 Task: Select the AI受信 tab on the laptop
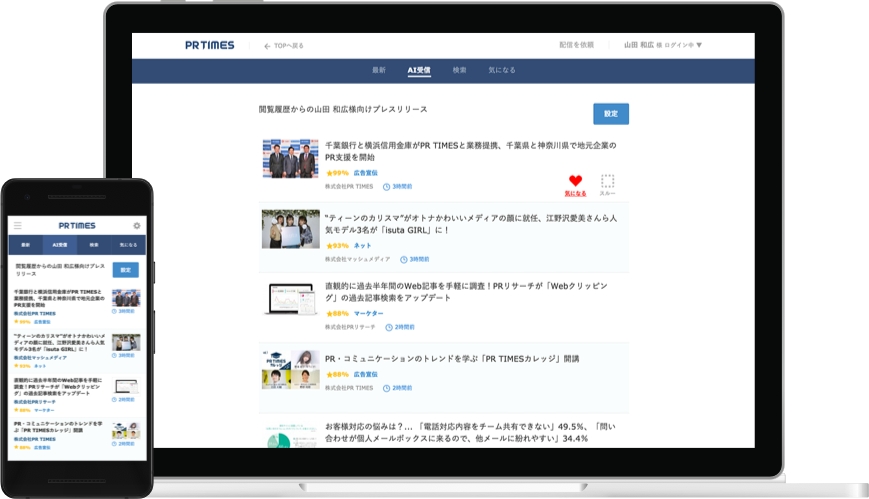coord(419,70)
